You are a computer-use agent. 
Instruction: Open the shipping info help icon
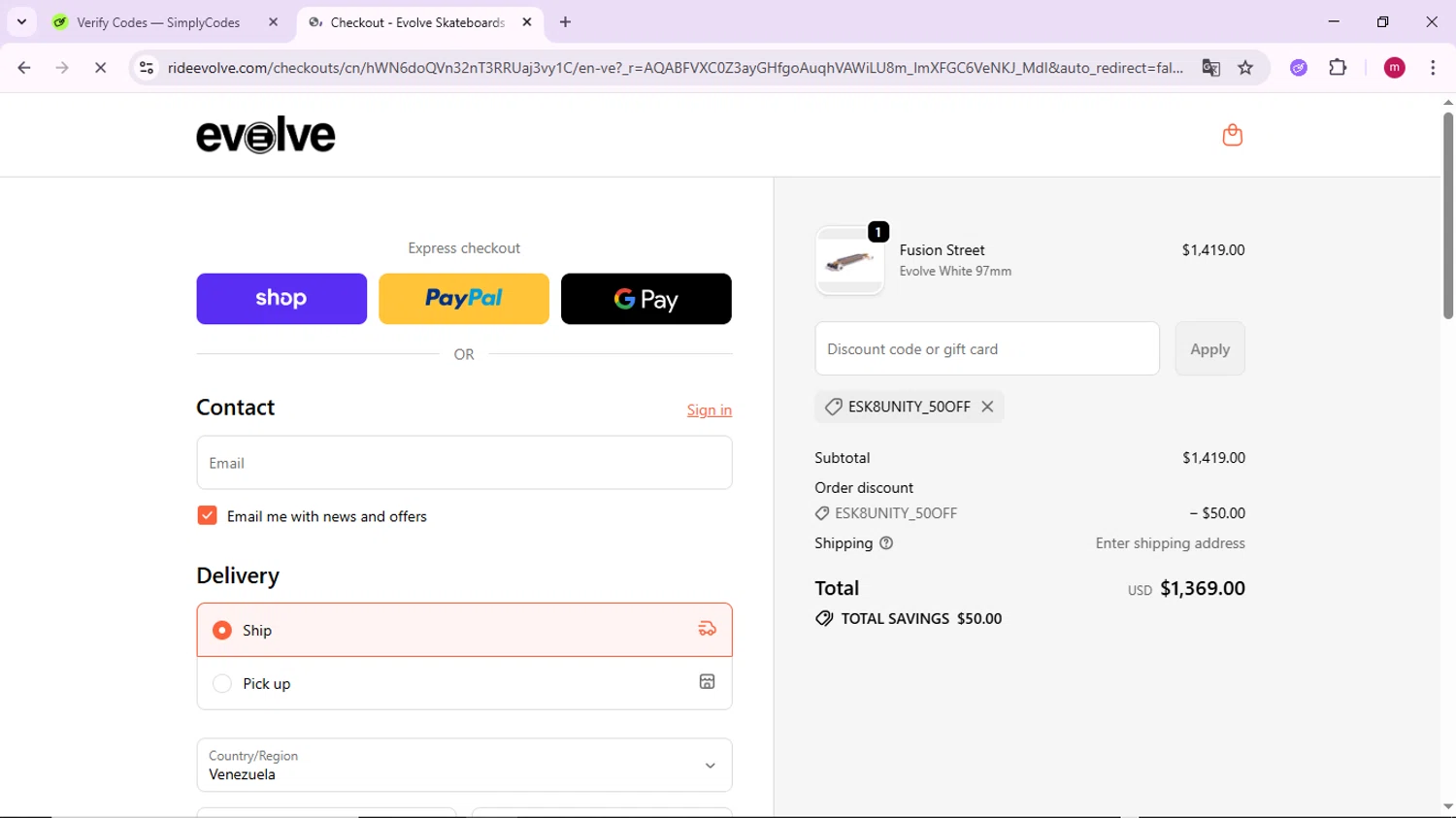(886, 543)
